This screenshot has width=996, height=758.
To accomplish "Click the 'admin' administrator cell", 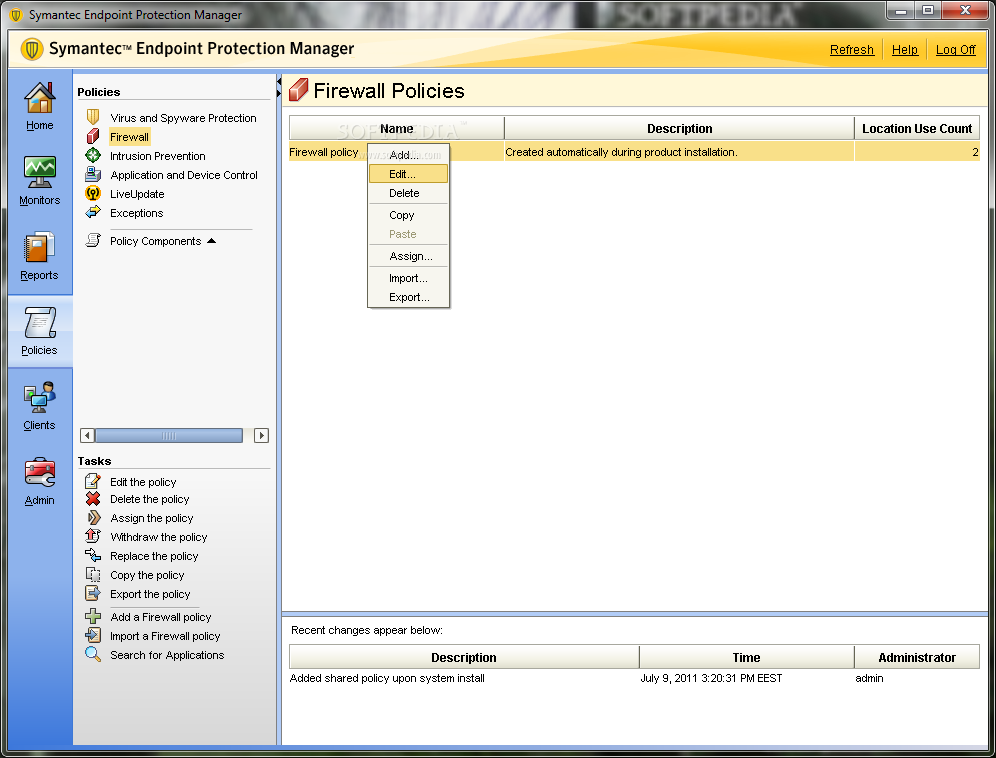I will 869,678.
